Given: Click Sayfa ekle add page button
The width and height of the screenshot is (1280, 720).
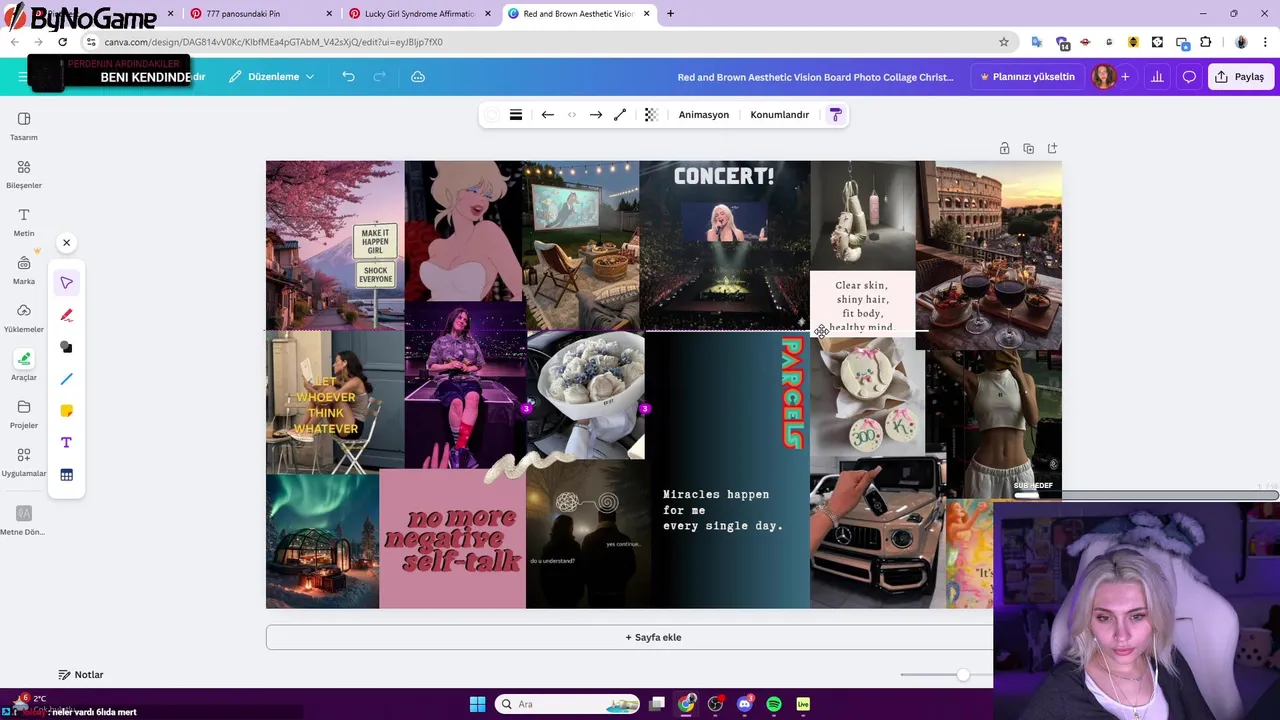Looking at the screenshot, I should pos(653,637).
